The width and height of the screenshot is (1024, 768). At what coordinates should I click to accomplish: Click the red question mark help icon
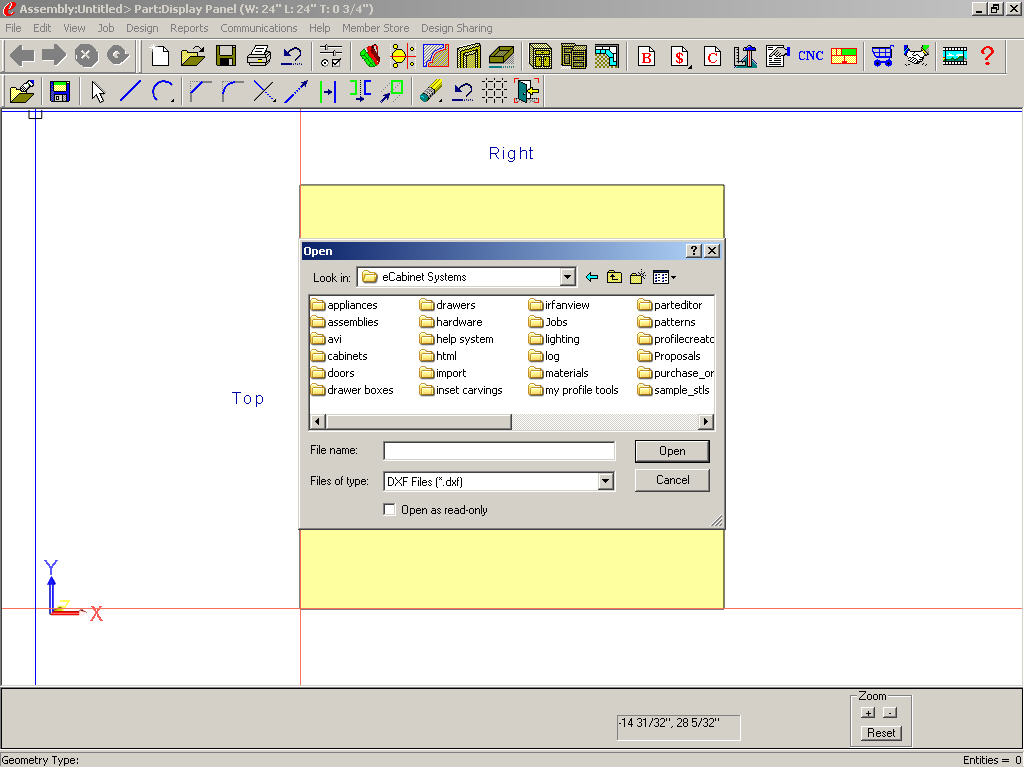click(x=987, y=56)
